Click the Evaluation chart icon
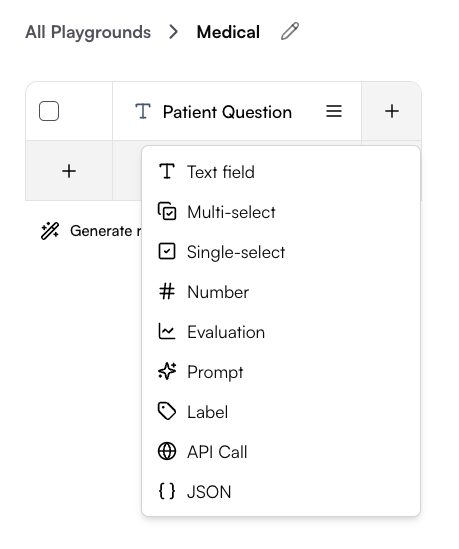Viewport: 459px width, 549px height. pyautogui.click(x=167, y=331)
